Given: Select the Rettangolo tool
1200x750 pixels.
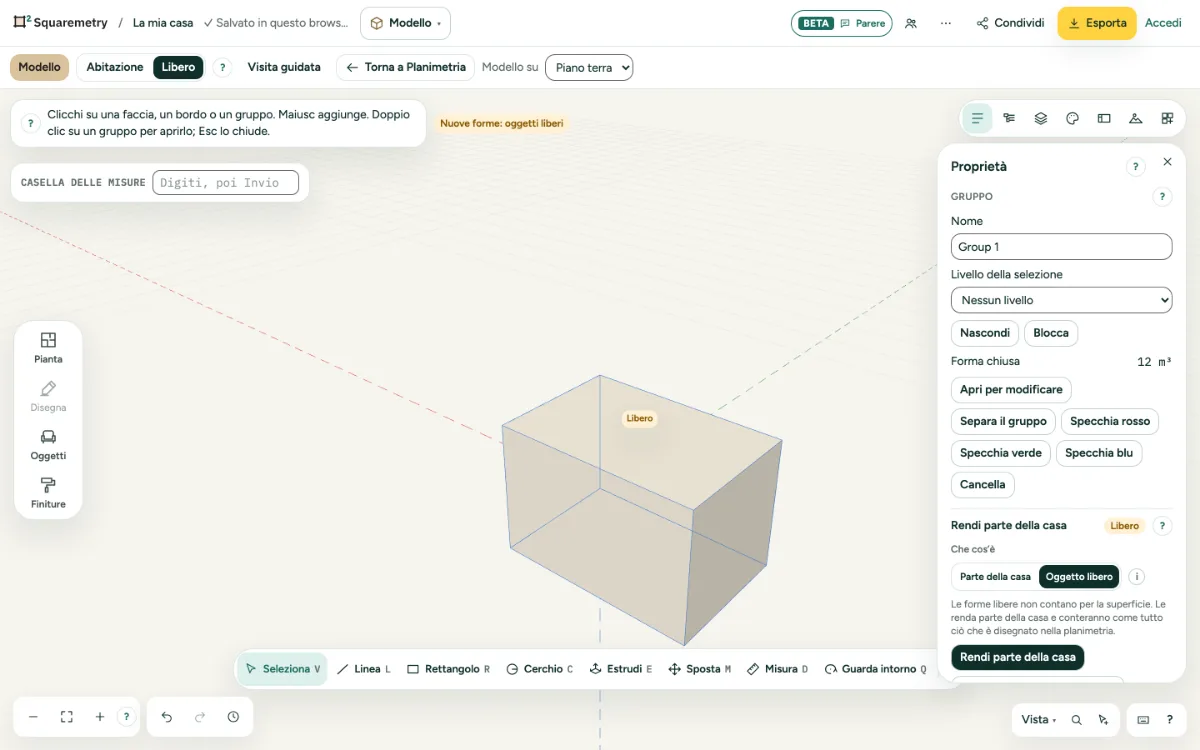Looking at the screenshot, I should (448, 669).
